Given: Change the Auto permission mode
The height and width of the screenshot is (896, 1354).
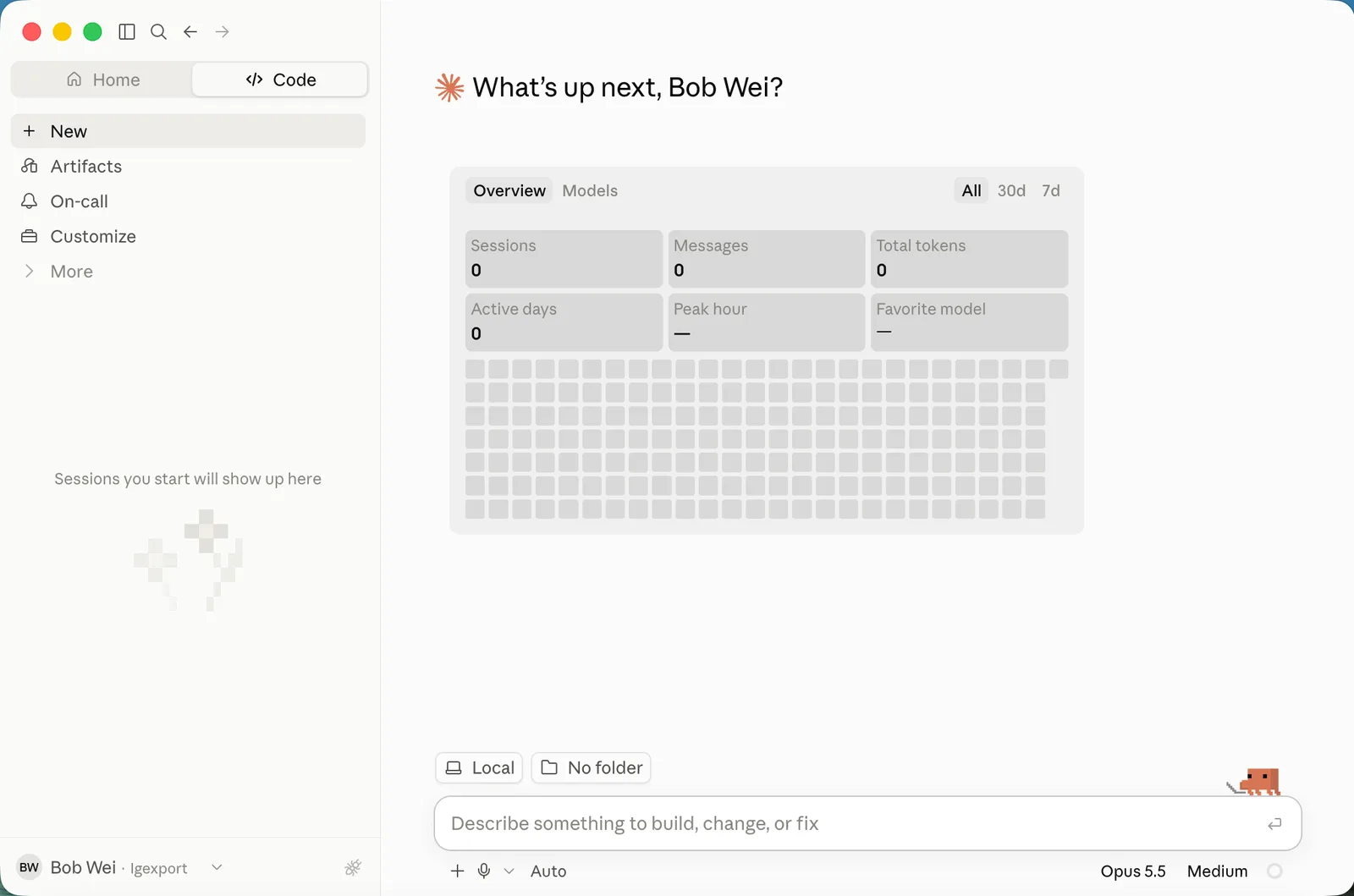Looking at the screenshot, I should (x=548, y=871).
